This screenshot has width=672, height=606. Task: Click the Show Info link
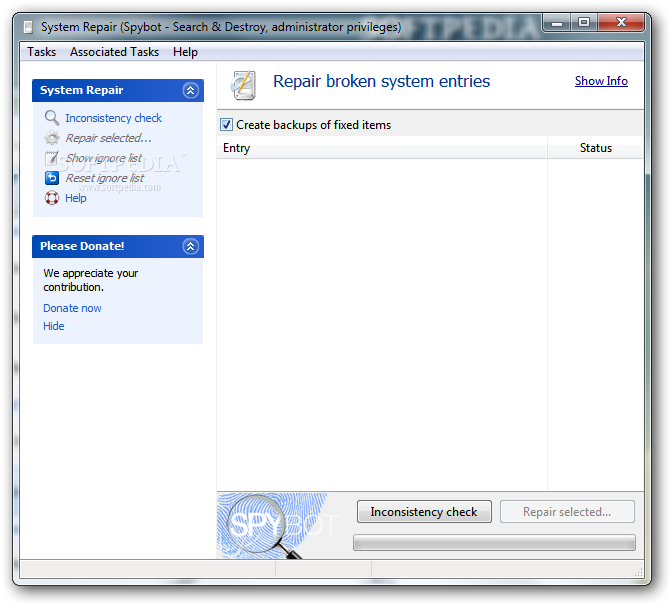pyautogui.click(x=601, y=81)
